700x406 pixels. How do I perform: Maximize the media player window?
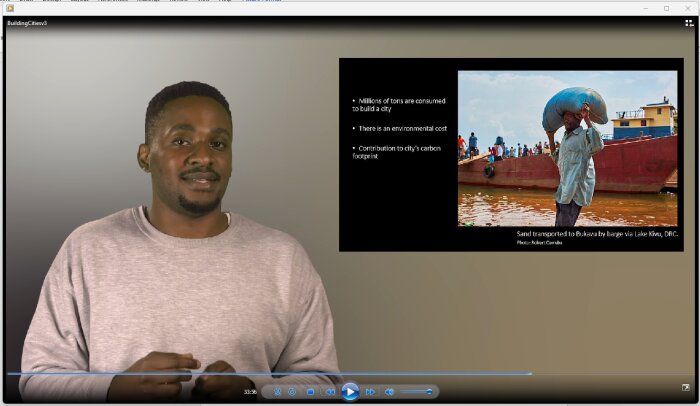667,7
